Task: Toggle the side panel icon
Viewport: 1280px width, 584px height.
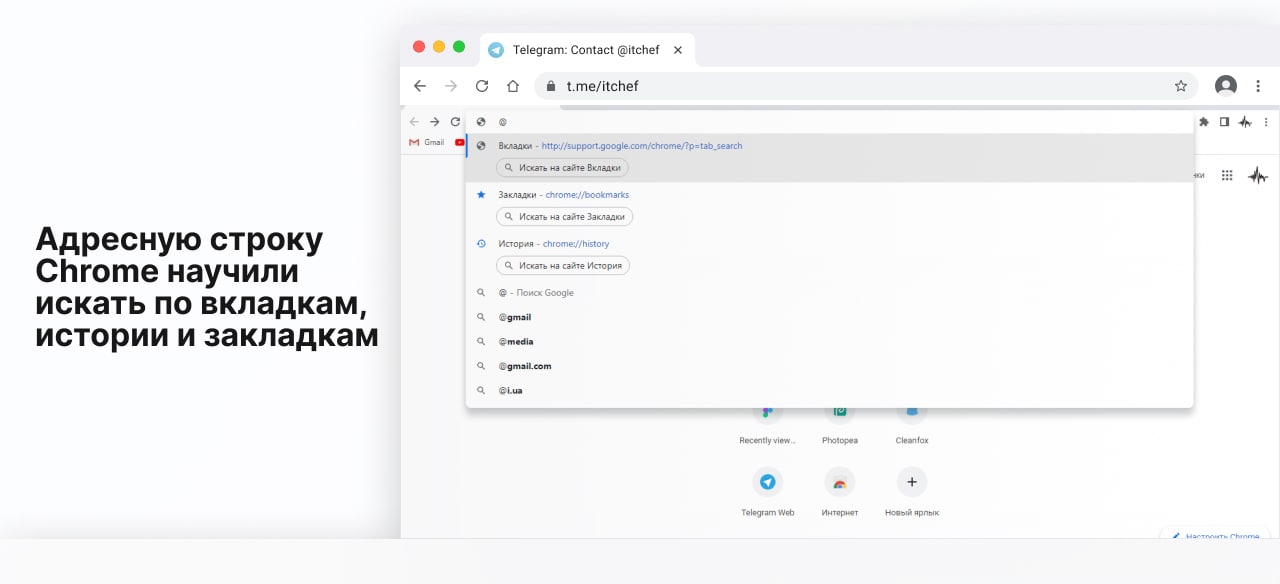Action: click(x=1224, y=122)
